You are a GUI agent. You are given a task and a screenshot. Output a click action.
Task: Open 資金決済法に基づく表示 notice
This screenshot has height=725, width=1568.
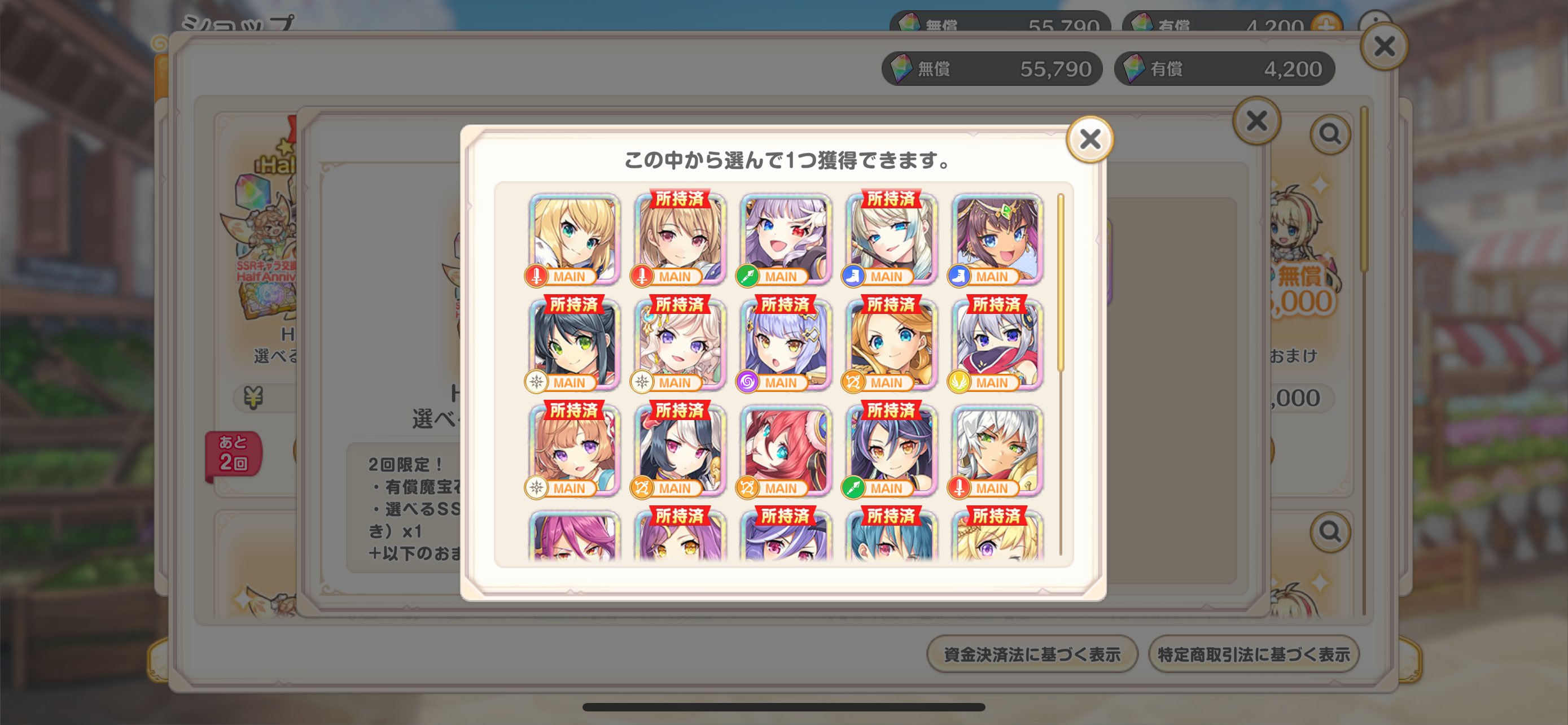click(1032, 654)
